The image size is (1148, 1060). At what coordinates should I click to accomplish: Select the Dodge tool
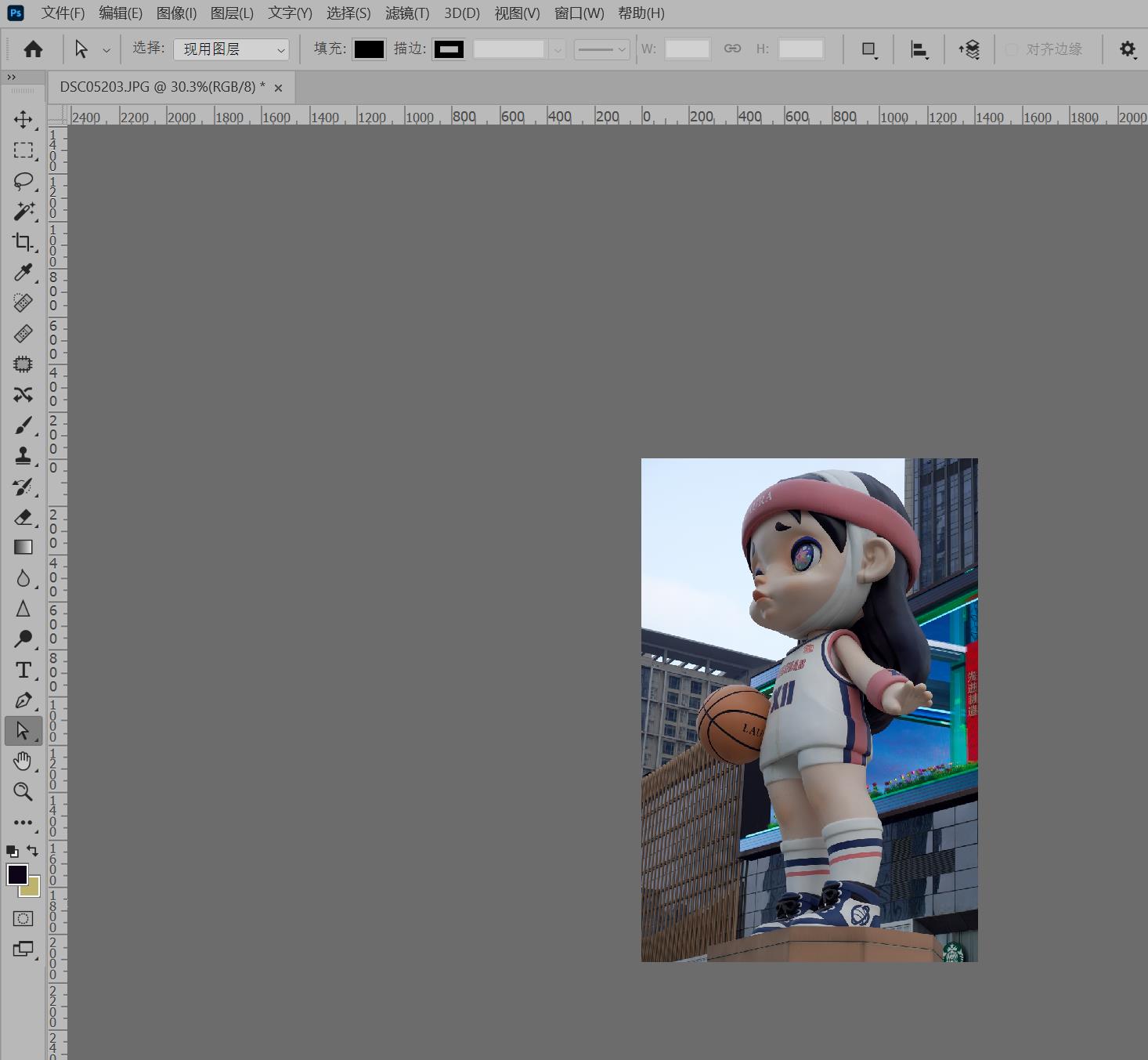pos(23,639)
